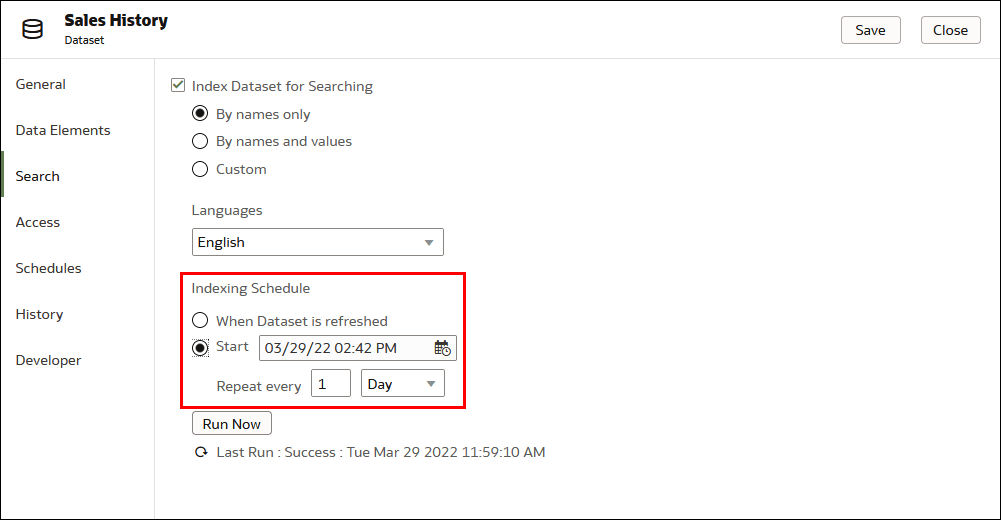The image size is (1001, 520).
Task: Select By names and values option
Action: pos(200,141)
